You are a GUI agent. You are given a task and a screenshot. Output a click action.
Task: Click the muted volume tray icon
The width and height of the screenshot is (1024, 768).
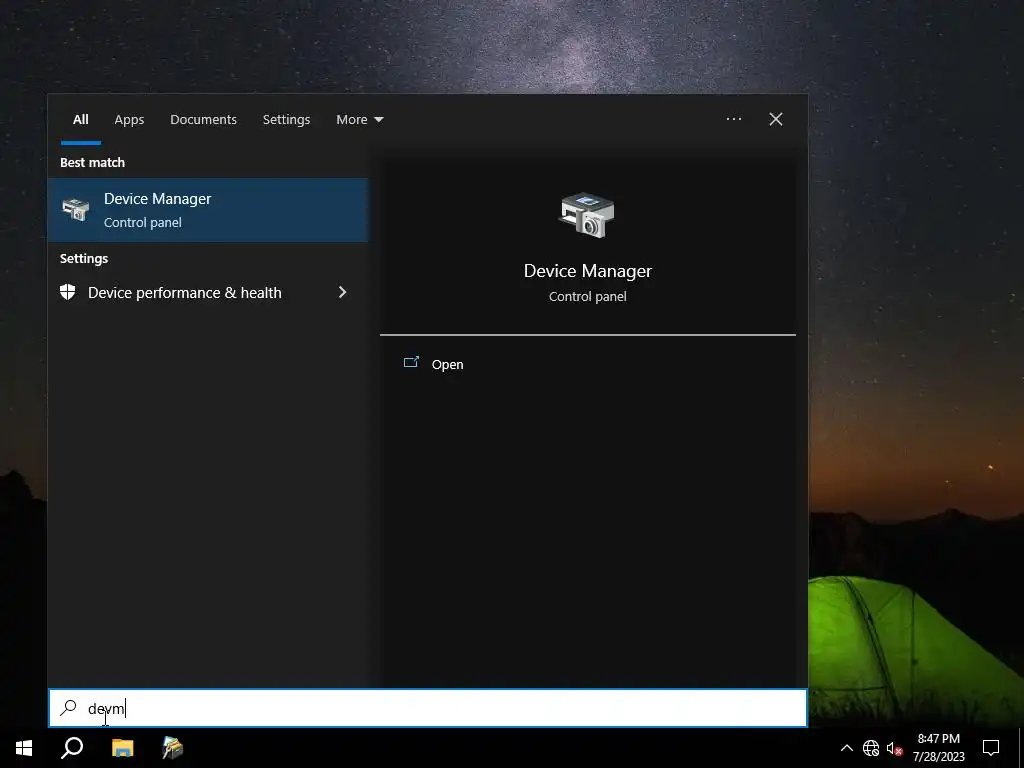894,748
